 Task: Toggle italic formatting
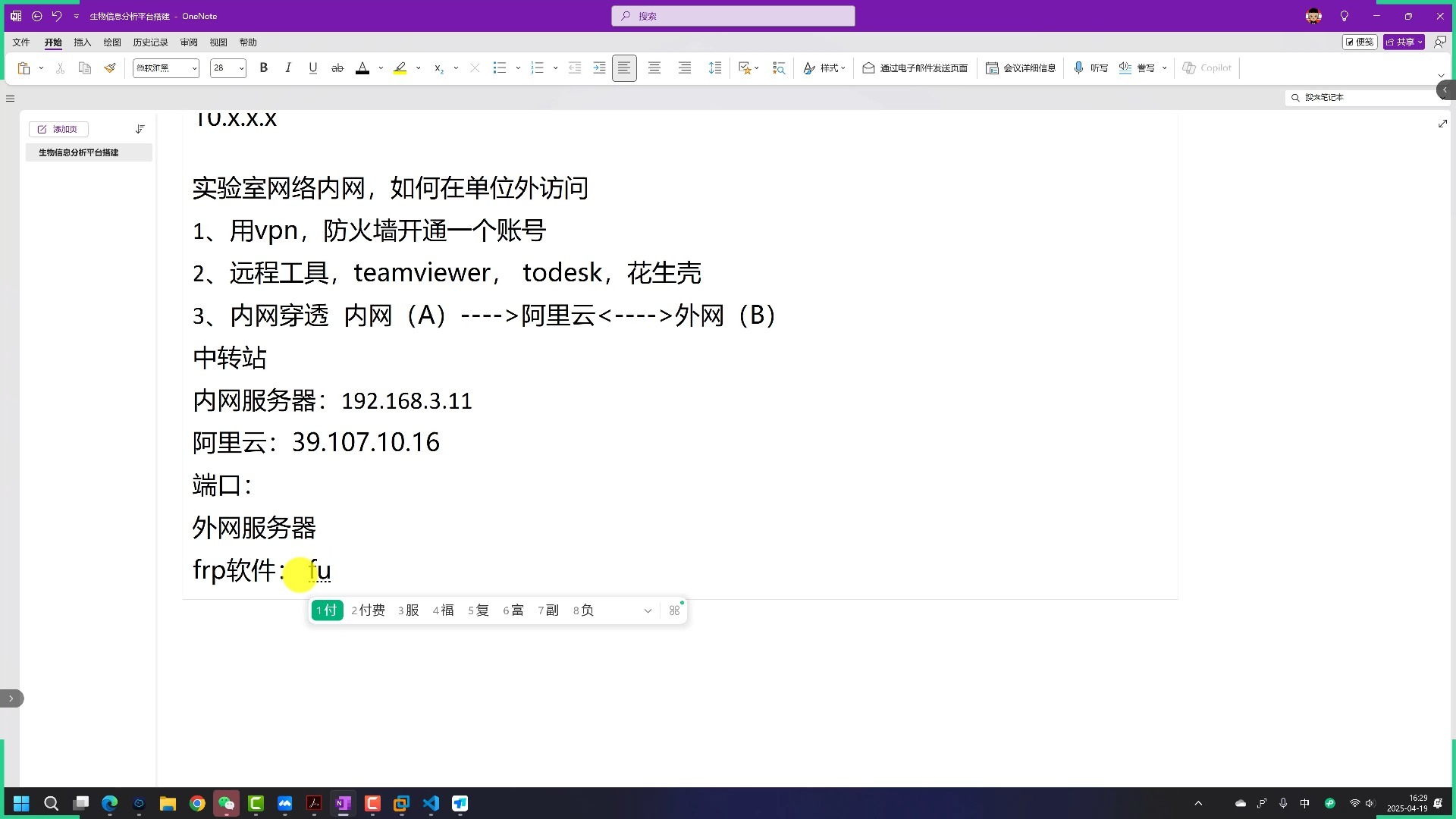point(288,68)
